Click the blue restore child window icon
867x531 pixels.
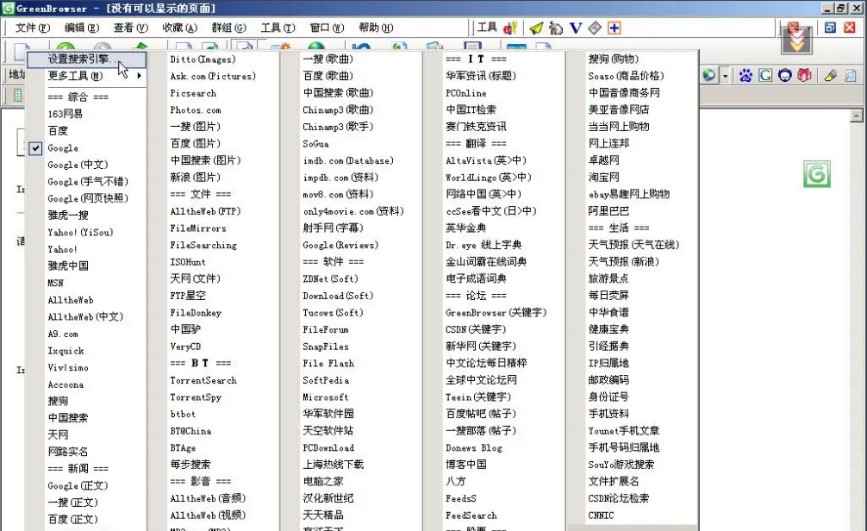click(x=830, y=28)
